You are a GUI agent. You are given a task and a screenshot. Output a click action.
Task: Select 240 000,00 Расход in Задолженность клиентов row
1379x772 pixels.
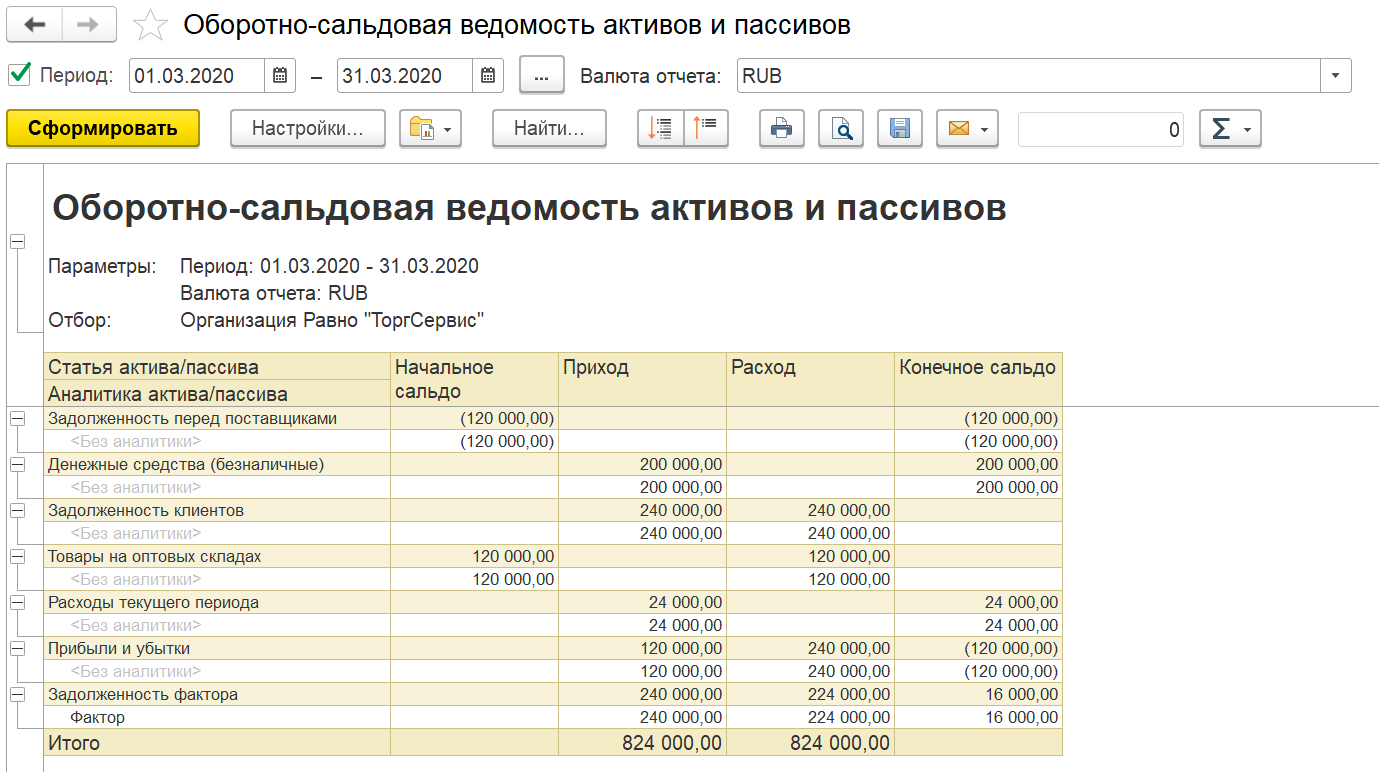coord(810,510)
